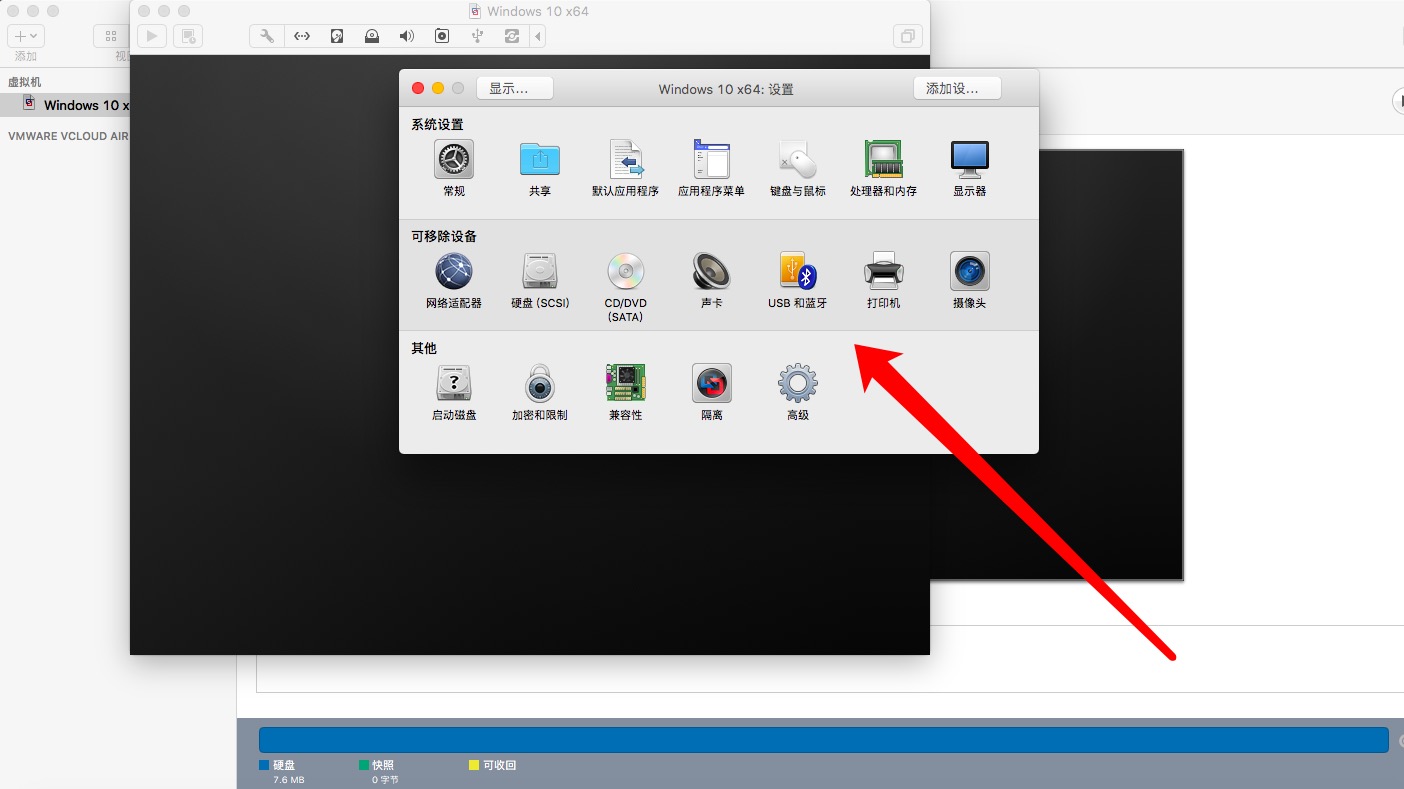This screenshot has width=1404, height=789.
Task: Open 键盘与鼠标 keyboard and mouse settings
Action: tap(798, 167)
